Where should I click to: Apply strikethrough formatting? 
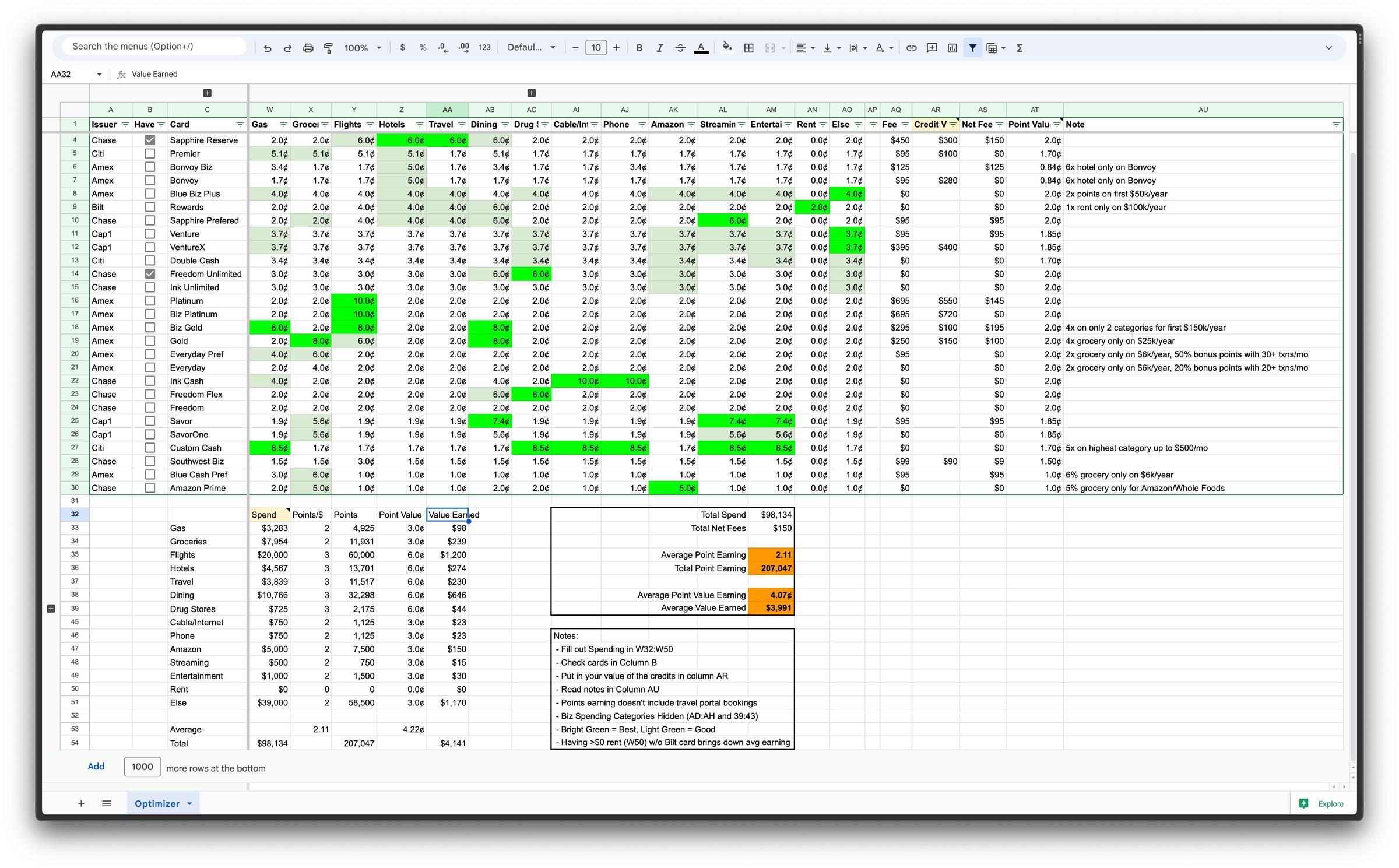tap(680, 48)
